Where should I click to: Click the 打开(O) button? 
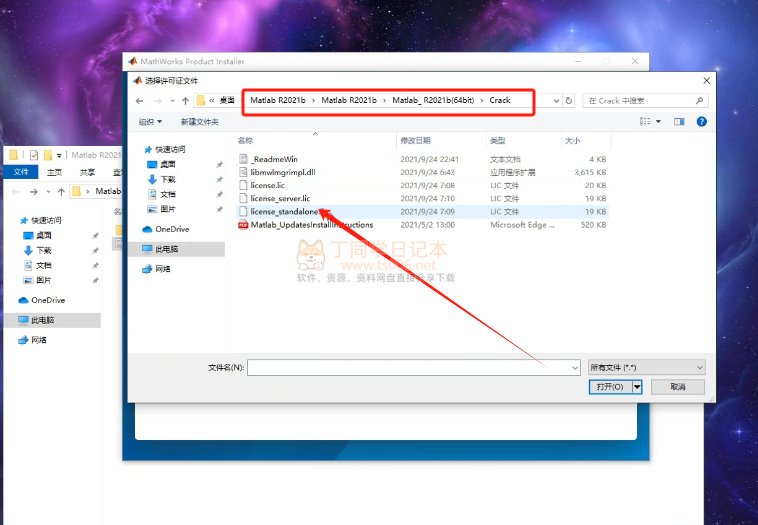(x=610, y=387)
